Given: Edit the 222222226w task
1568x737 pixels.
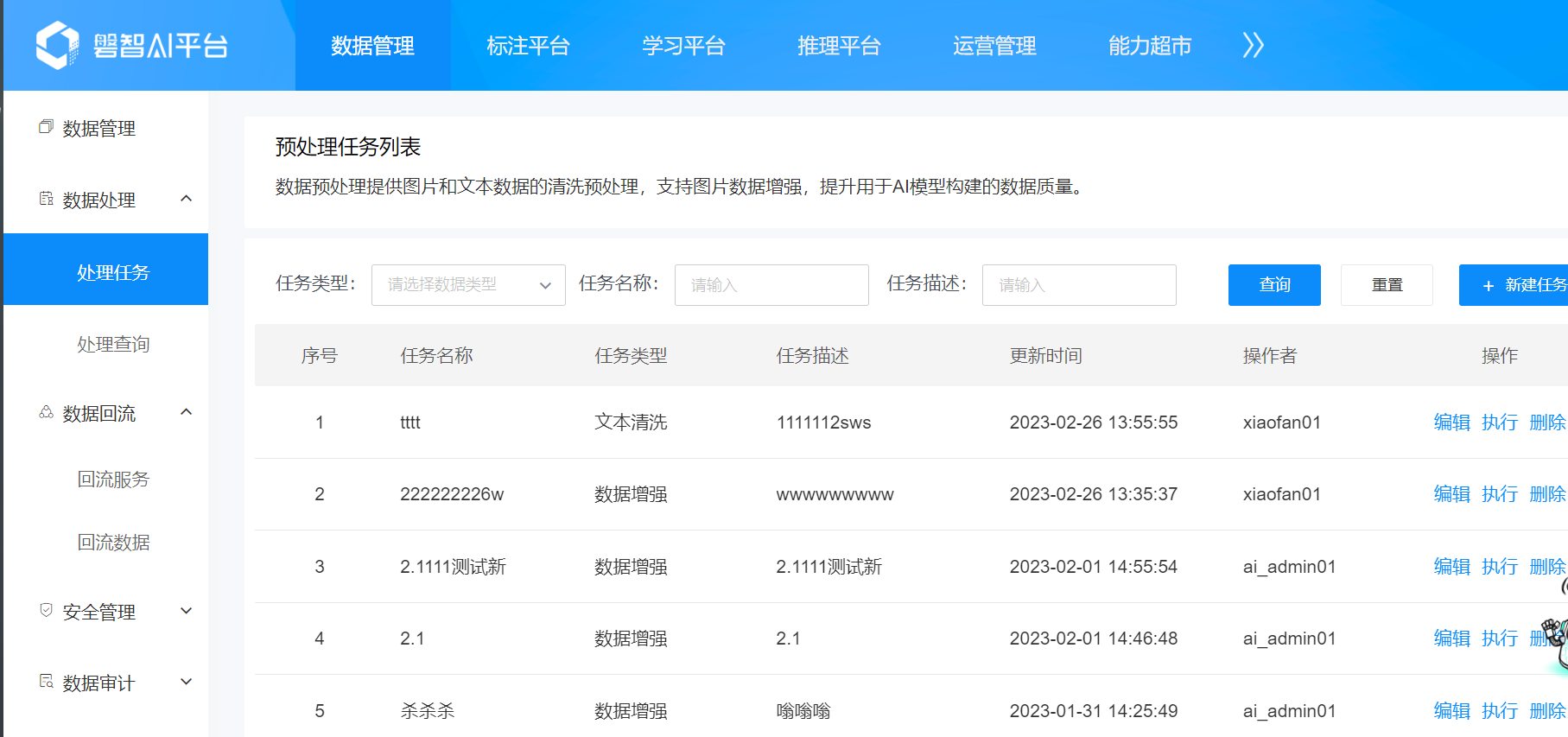Looking at the screenshot, I should coord(1451,493).
